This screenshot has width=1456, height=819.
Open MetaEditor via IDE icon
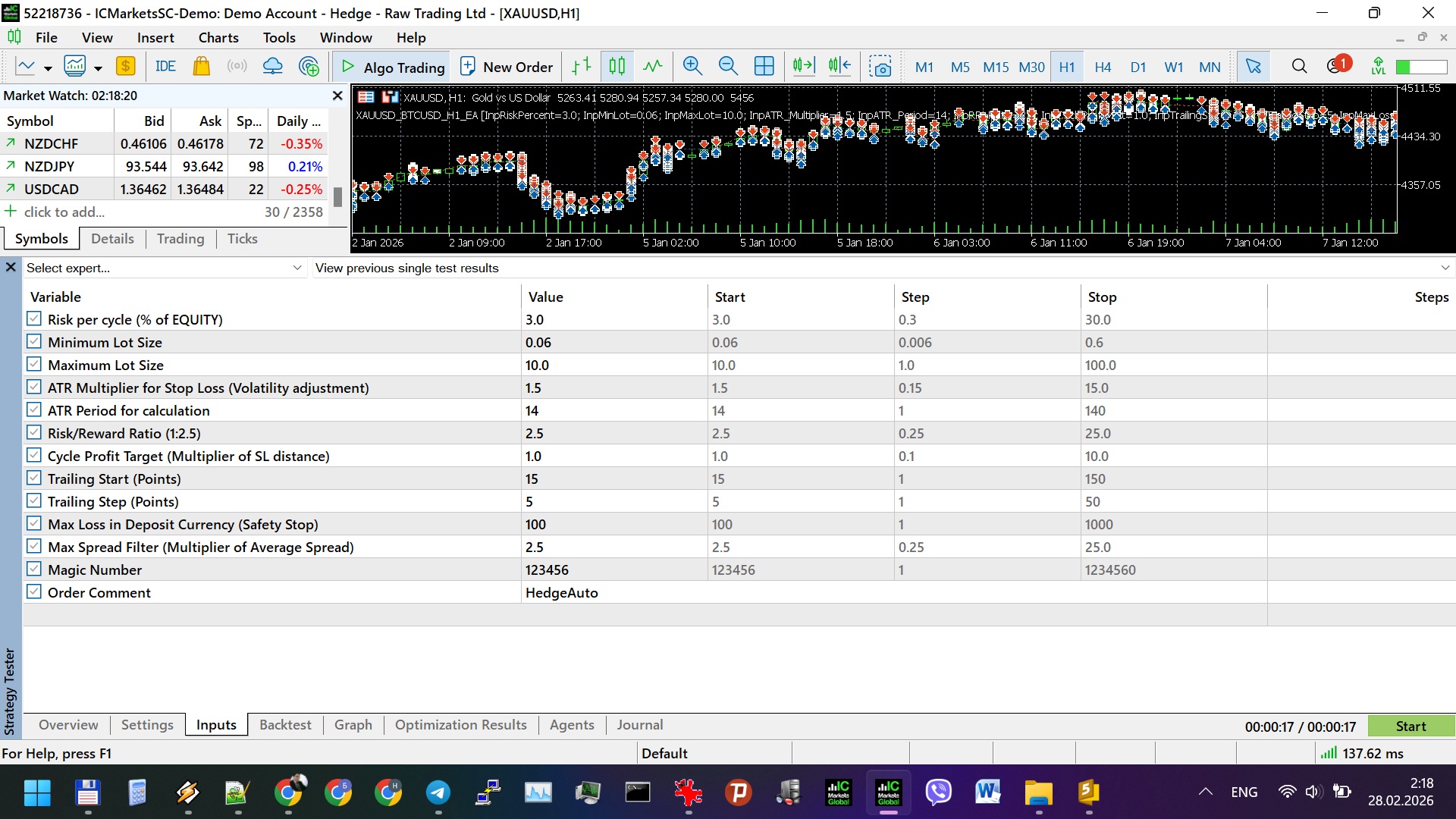coord(165,67)
